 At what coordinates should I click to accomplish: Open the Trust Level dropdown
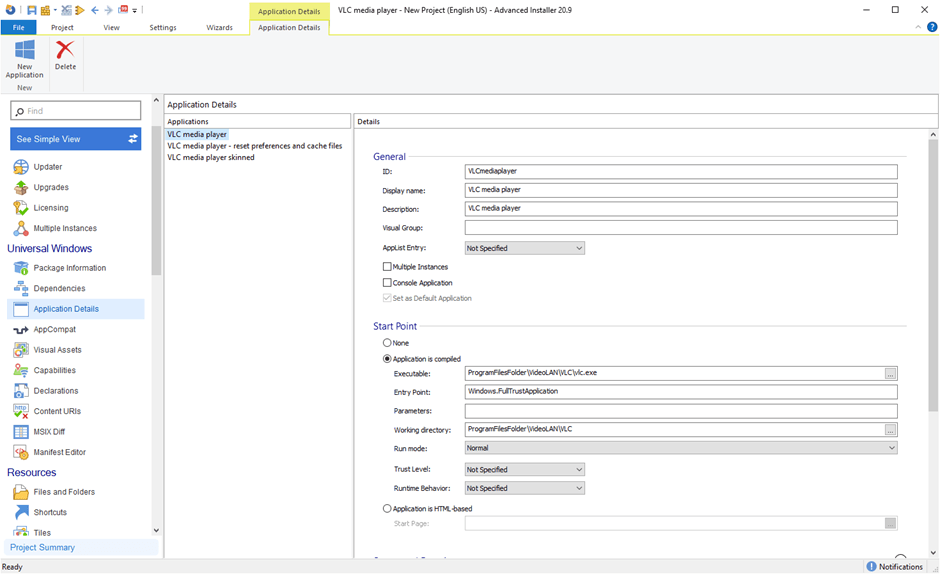[x=525, y=470]
